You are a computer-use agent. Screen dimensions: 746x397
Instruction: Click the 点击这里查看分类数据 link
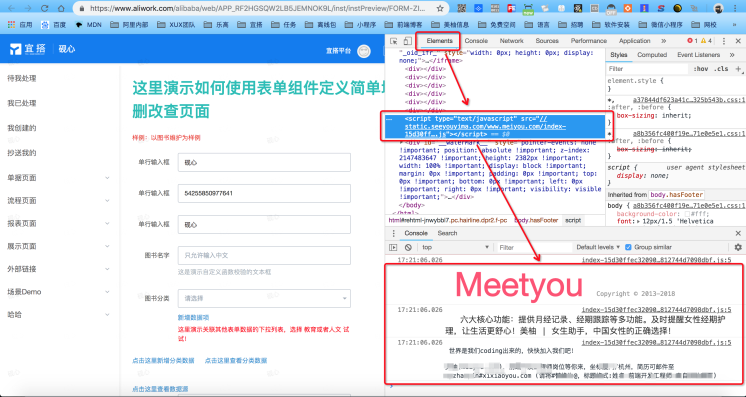pos(236,361)
